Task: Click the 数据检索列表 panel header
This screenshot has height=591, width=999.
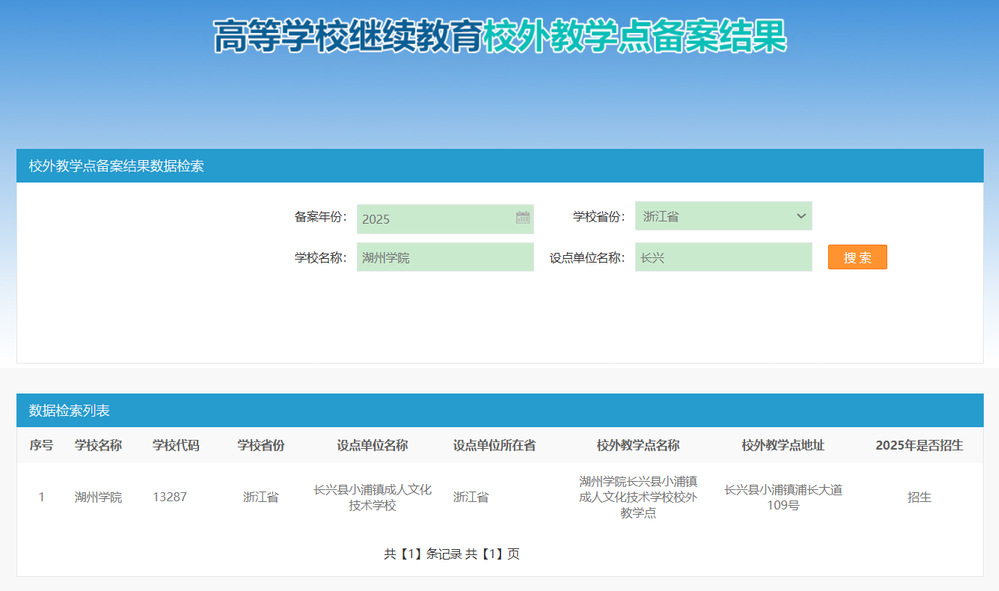Action: tap(70, 410)
